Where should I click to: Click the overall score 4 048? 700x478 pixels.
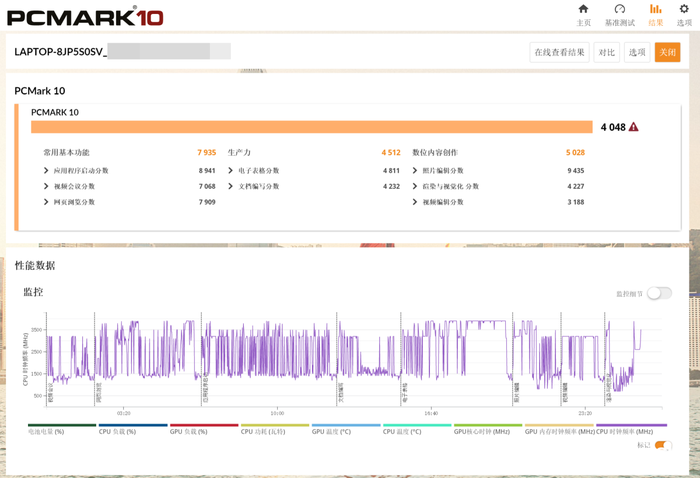613,127
